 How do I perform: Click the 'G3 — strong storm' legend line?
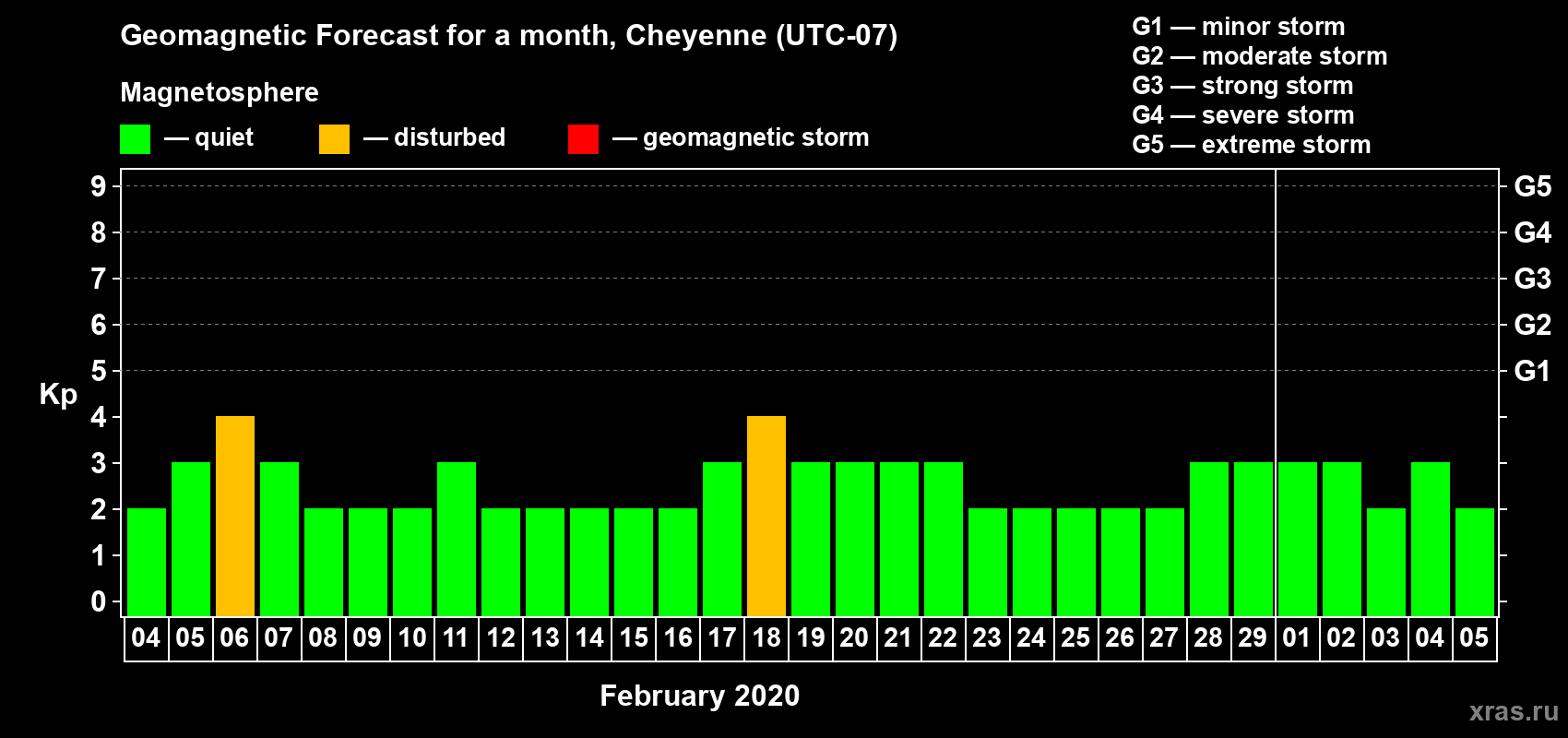coord(1242,86)
